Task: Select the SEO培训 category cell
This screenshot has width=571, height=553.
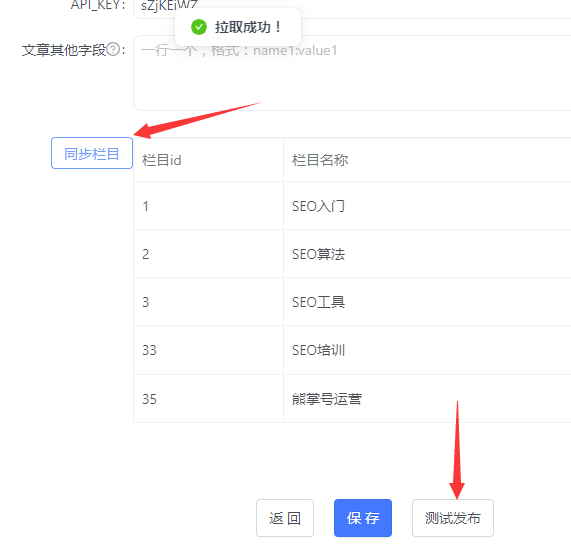Action: (x=427, y=350)
